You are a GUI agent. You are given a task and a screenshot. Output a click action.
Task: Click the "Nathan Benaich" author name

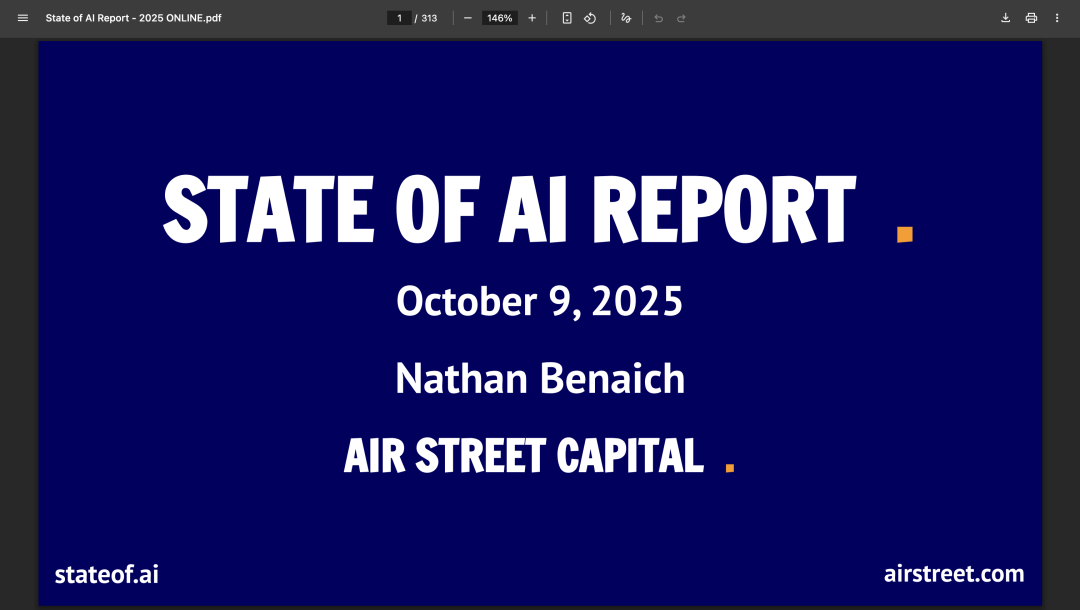[540, 379]
